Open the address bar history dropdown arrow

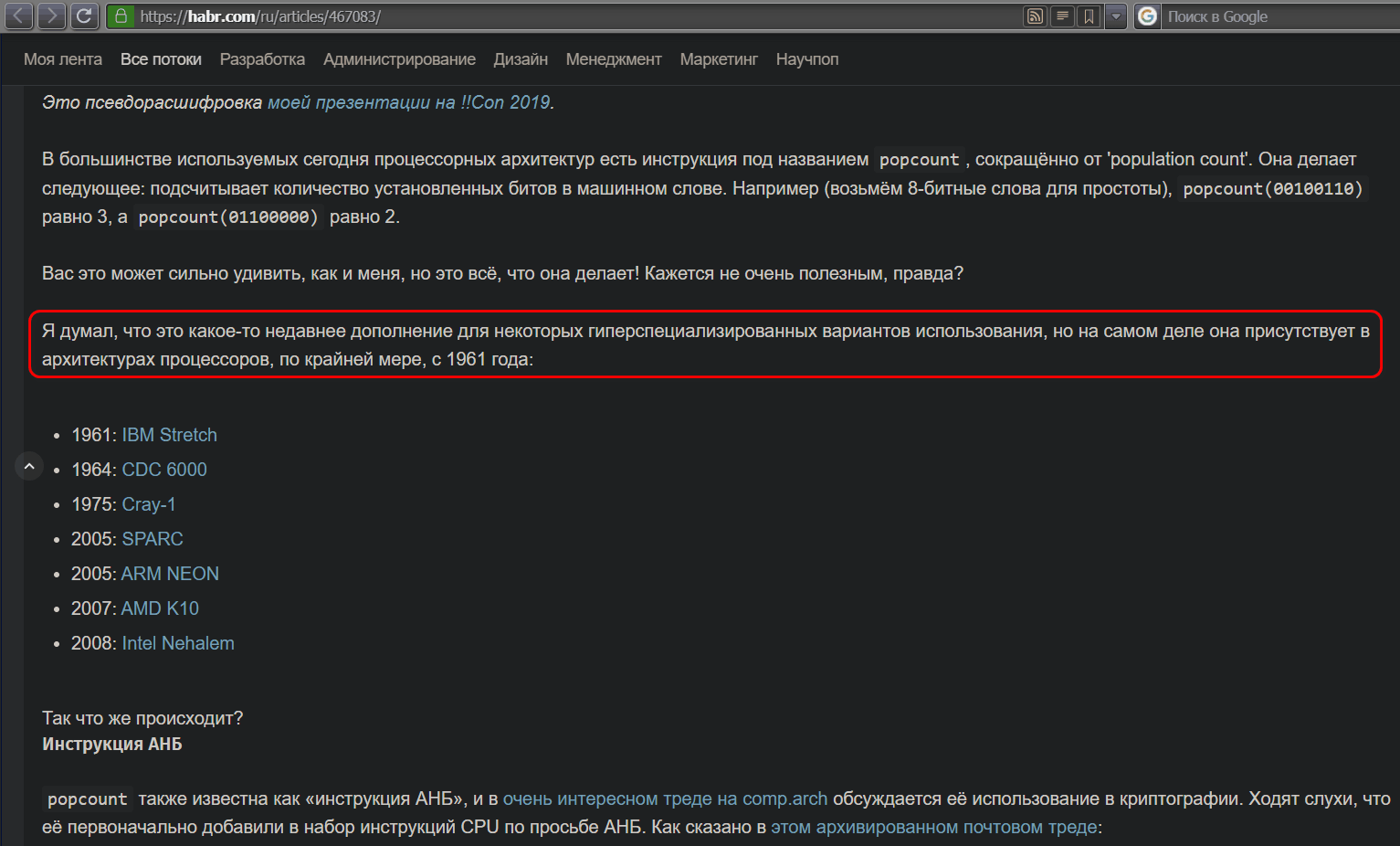coord(1115,16)
